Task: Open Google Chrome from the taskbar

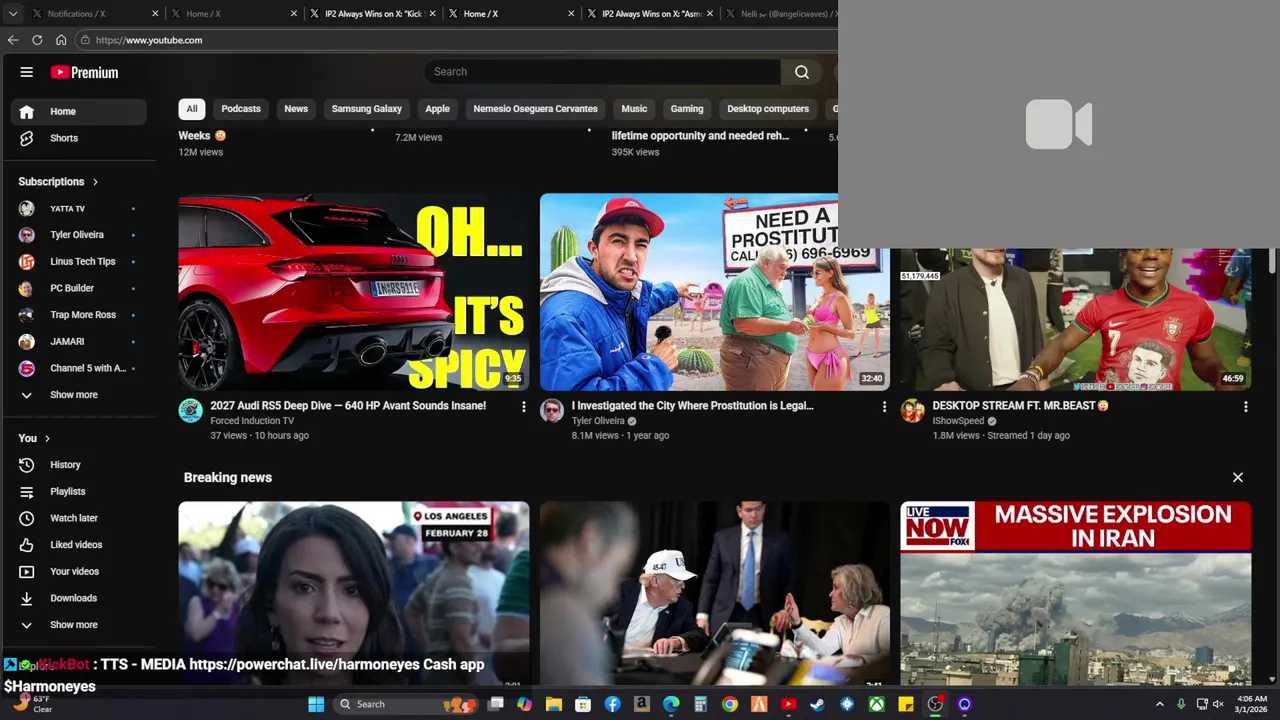Action: 730,704
